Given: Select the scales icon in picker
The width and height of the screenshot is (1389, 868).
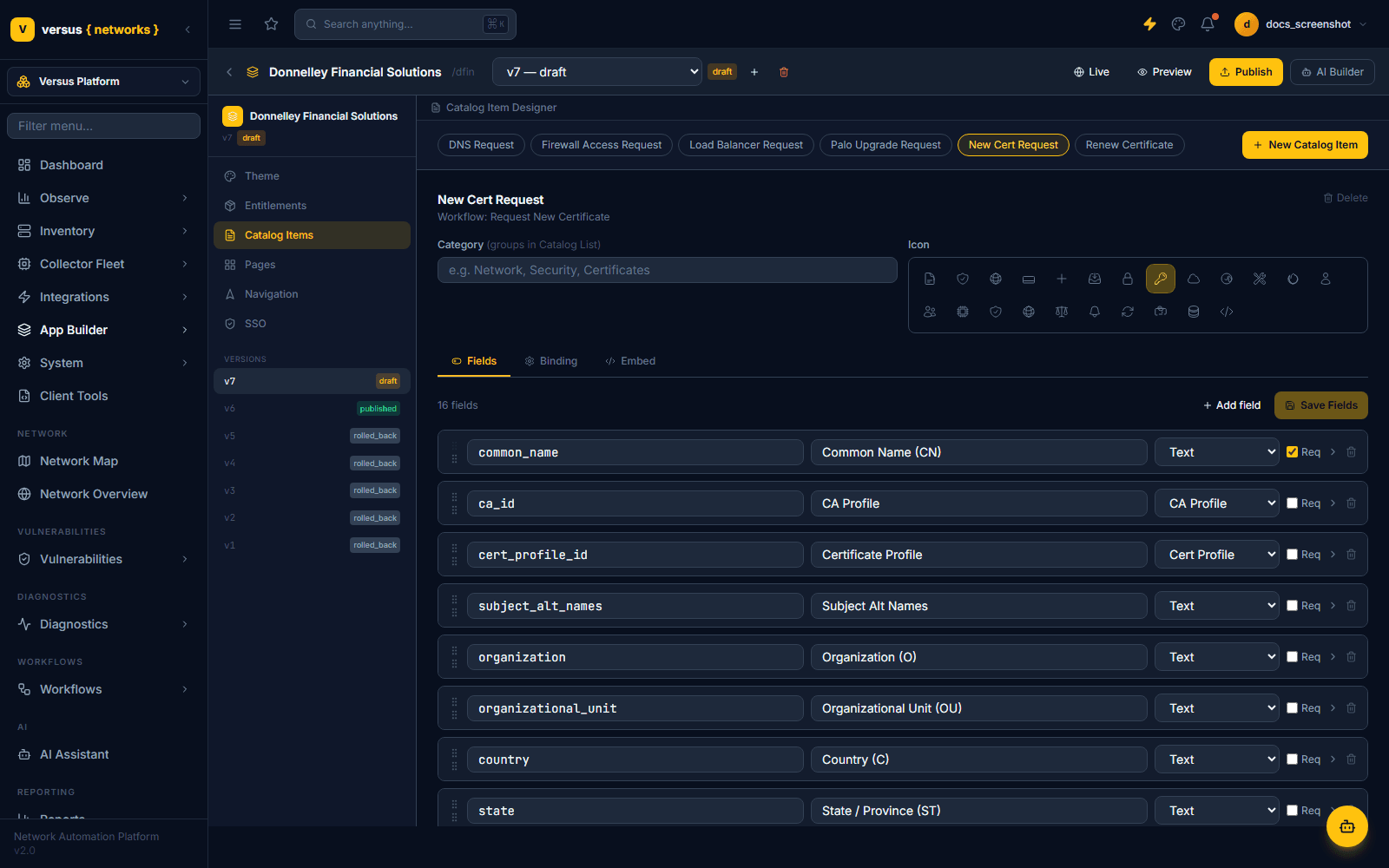Looking at the screenshot, I should coord(1062,312).
